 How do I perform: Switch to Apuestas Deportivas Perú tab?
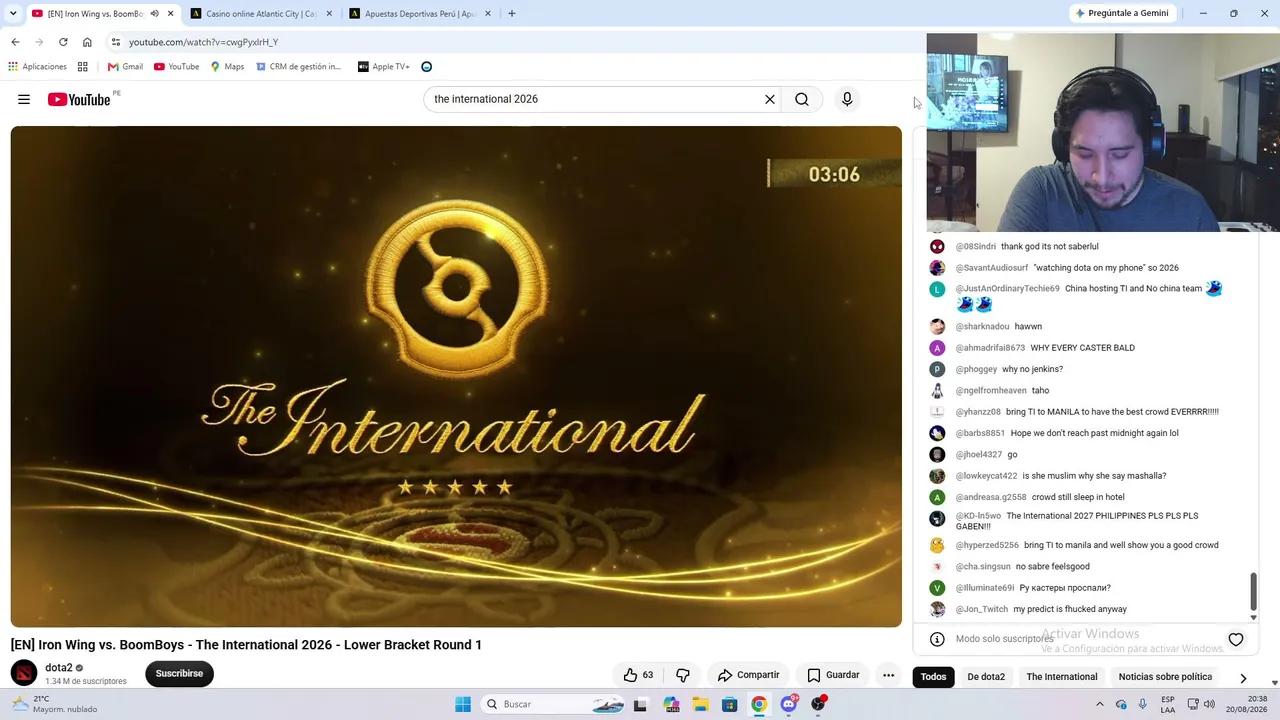click(x=421, y=14)
